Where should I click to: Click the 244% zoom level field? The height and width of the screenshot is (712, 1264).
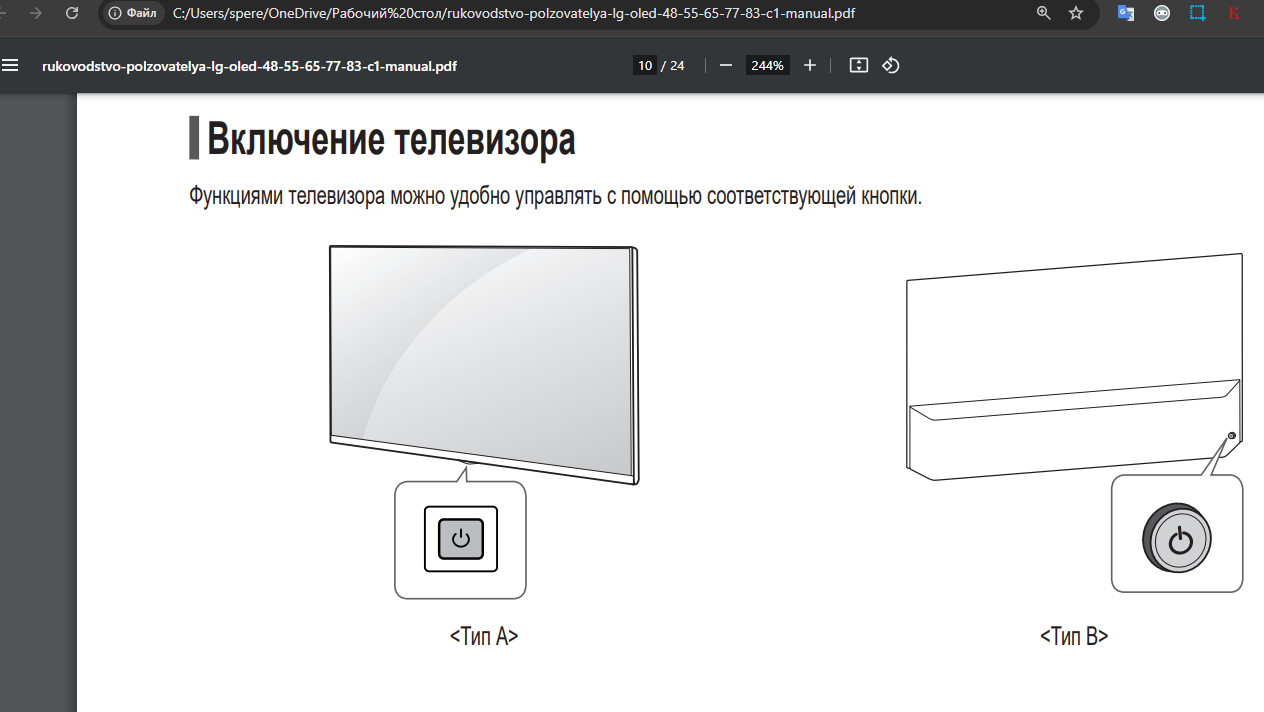(x=767, y=65)
